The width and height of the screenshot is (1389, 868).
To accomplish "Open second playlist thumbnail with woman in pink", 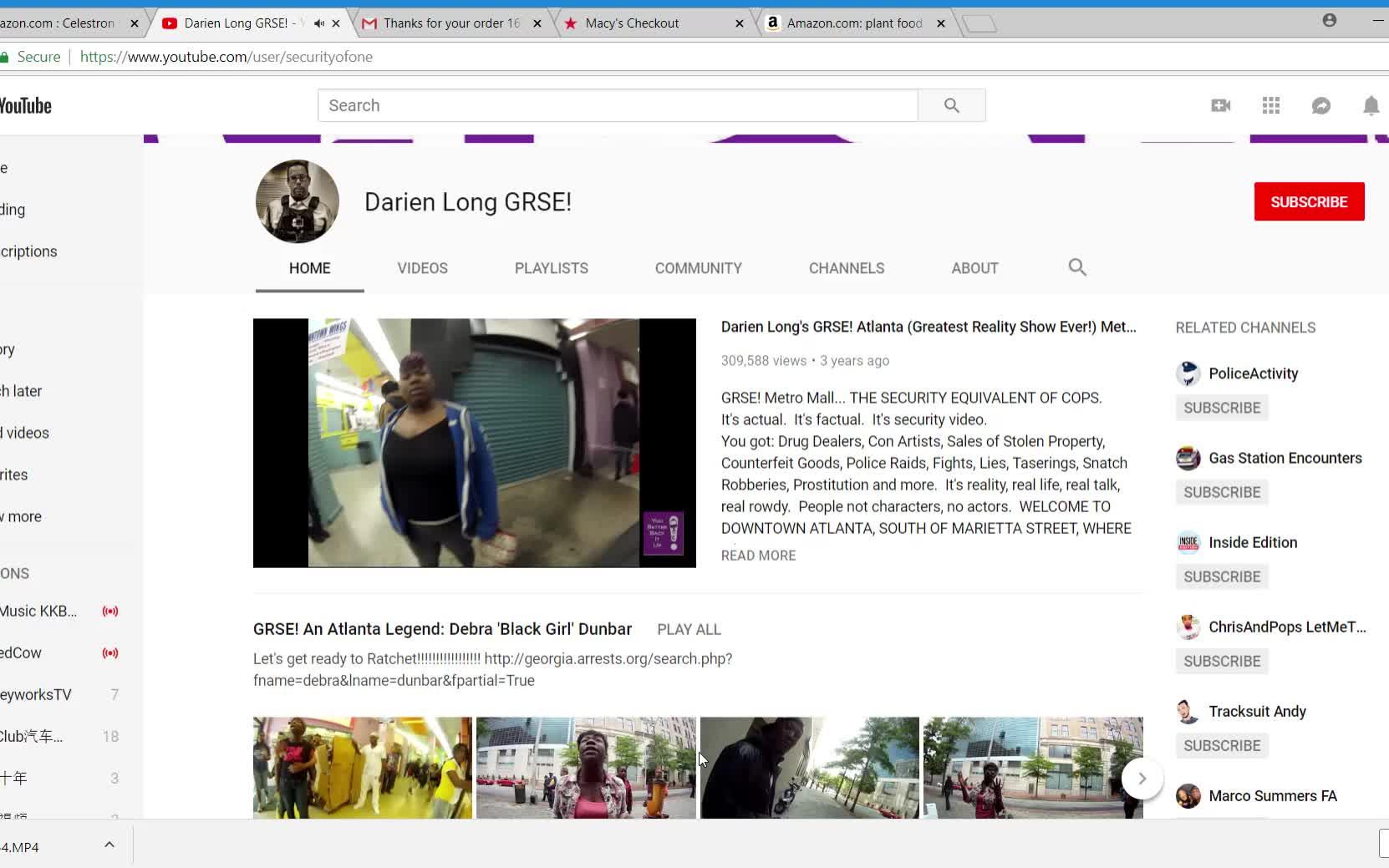I will [x=586, y=768].
